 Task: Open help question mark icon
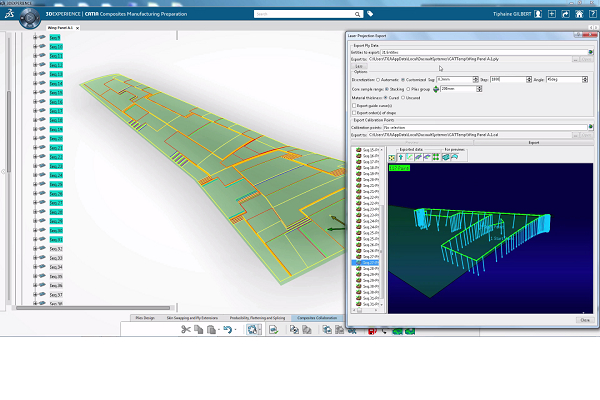[592, 14]
